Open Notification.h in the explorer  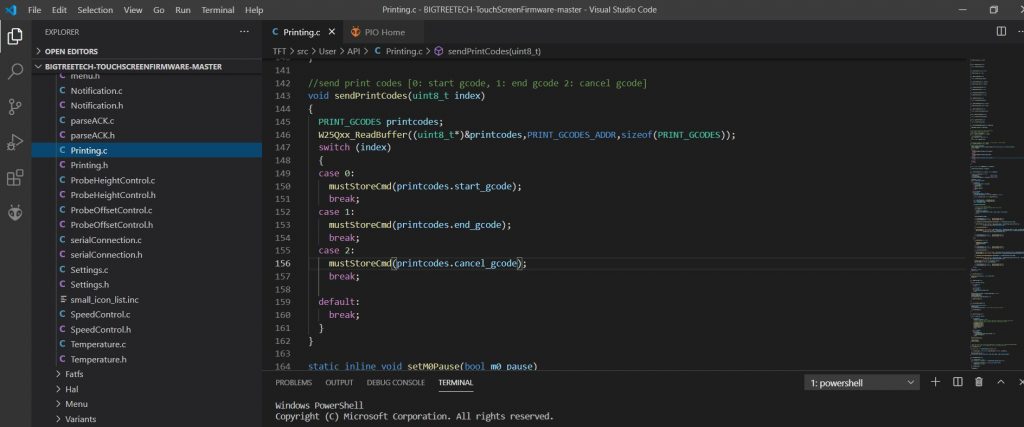pos(147,105)
